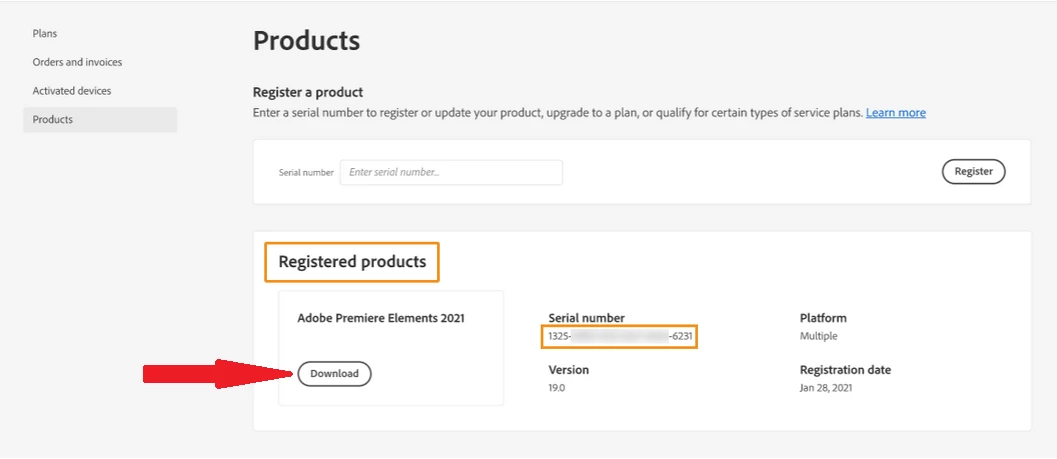1057x459 pixels.
Task: Click the registered serial number ending 6231
Action: click(619, 337)
